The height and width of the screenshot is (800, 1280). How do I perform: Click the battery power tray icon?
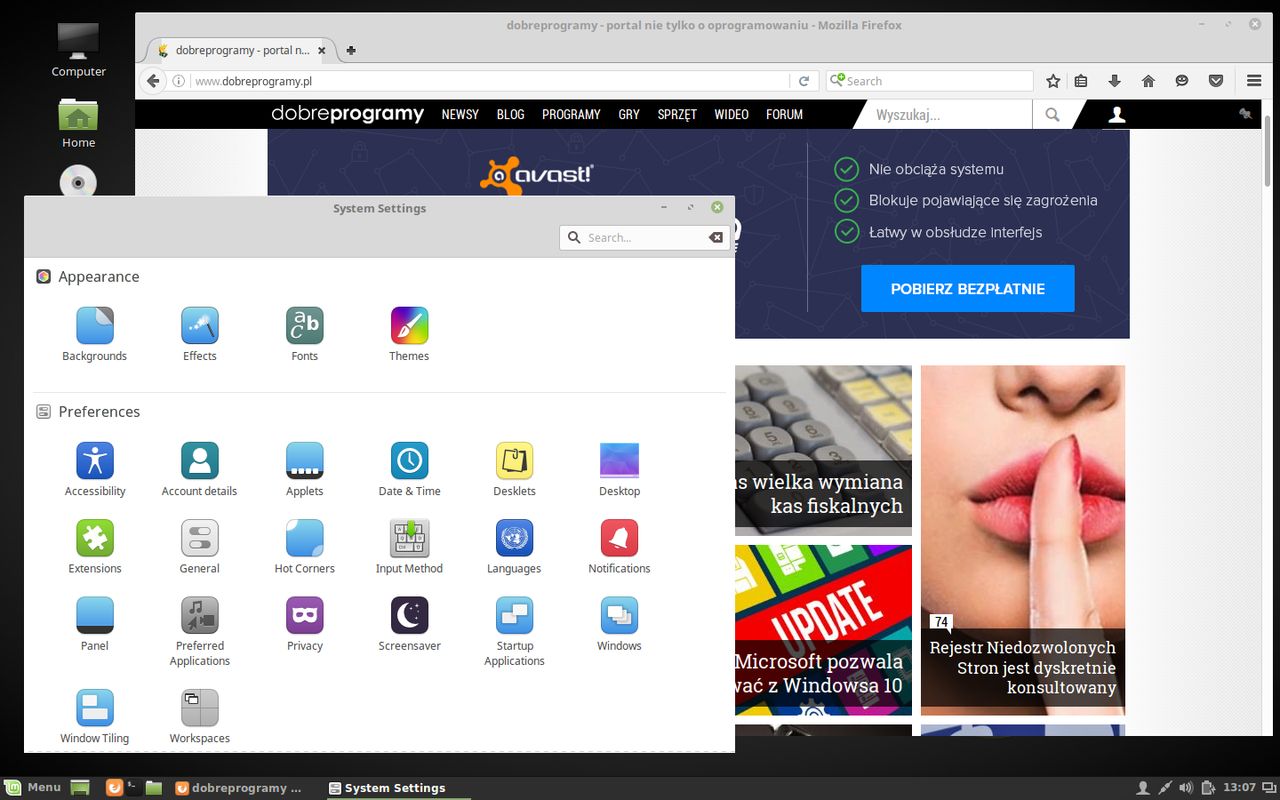1208,788
